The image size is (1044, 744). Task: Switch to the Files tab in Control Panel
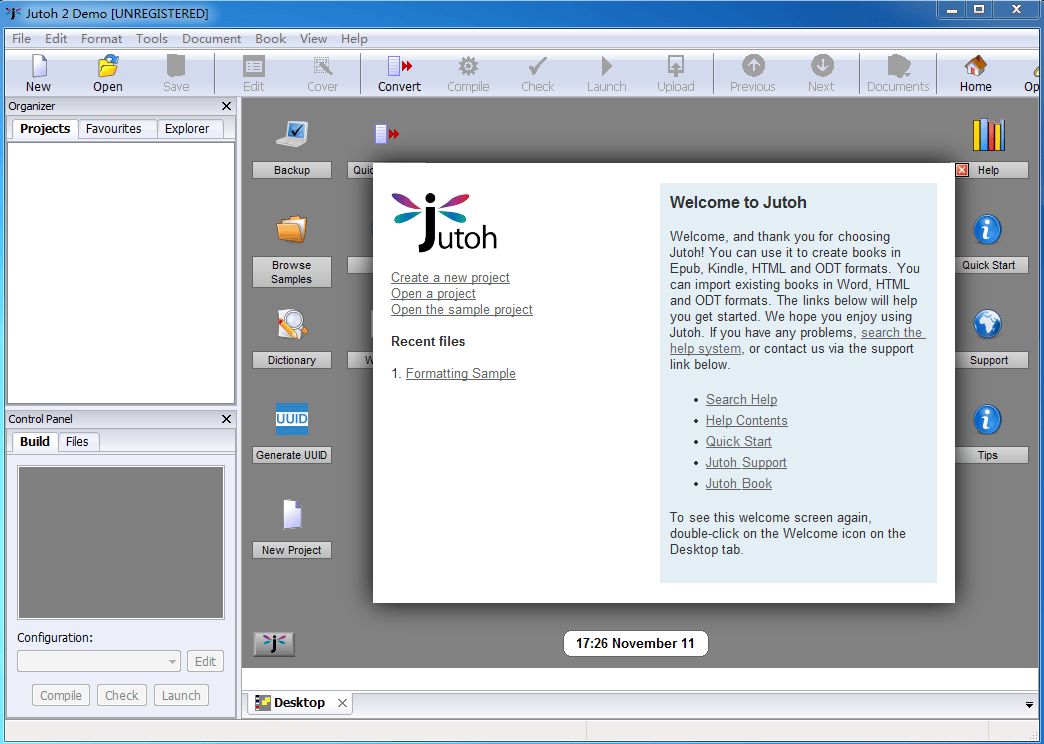click(x=78, y=441)
